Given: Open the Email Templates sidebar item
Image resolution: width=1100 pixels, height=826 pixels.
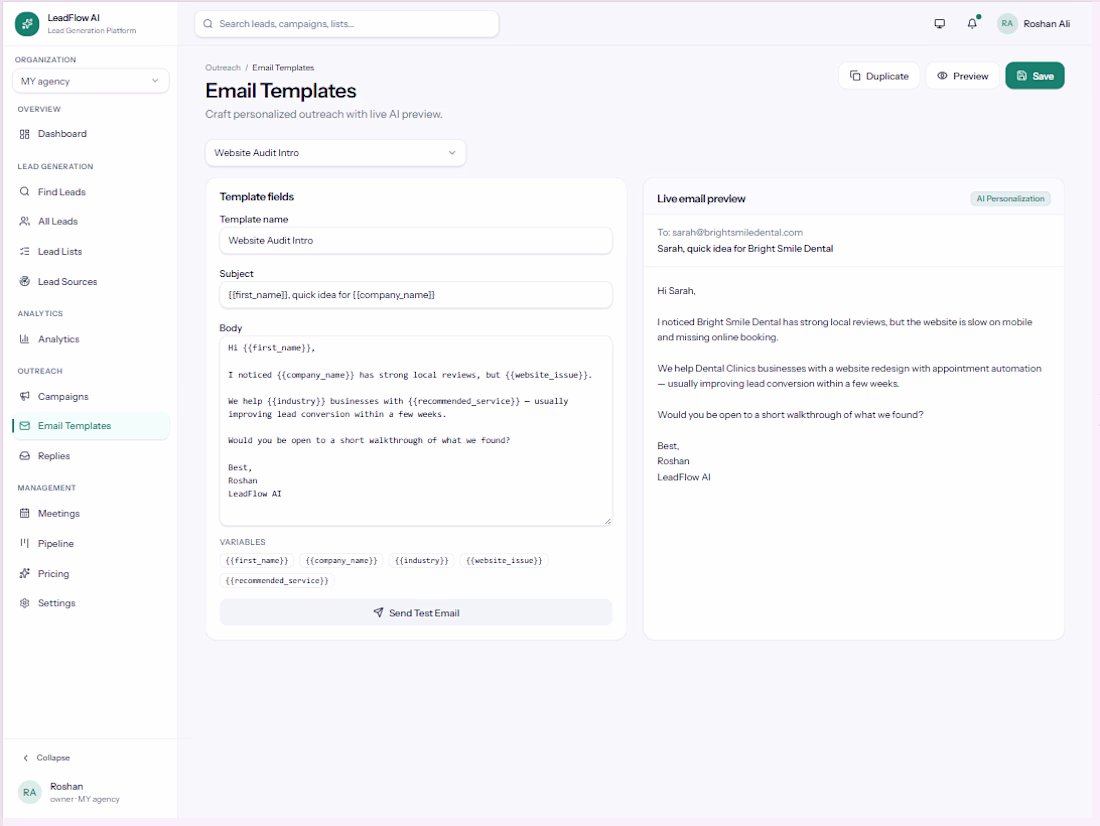Looking at the screenshot, I should [x=90, y=426].
